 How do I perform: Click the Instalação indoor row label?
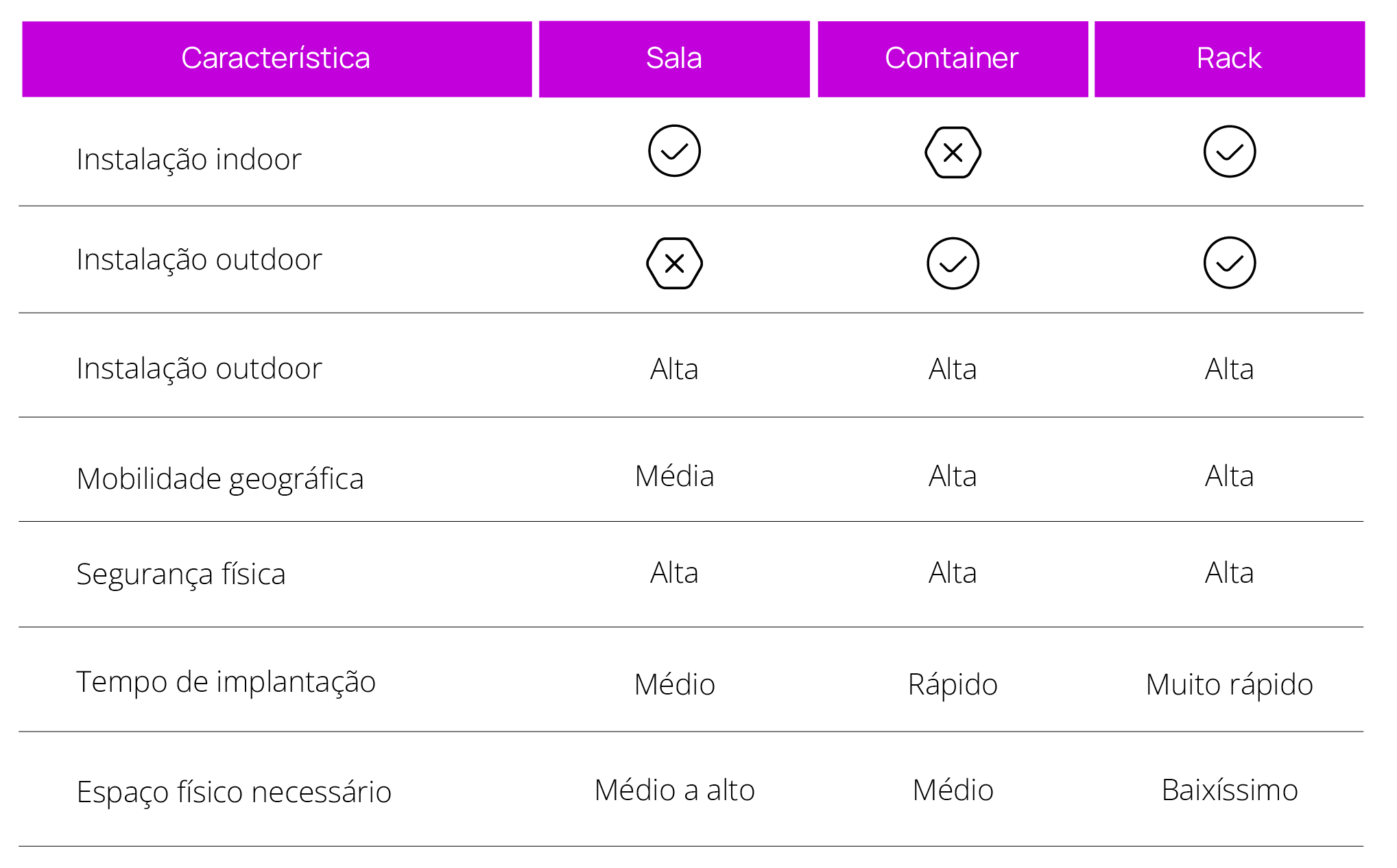pos(189,160)
